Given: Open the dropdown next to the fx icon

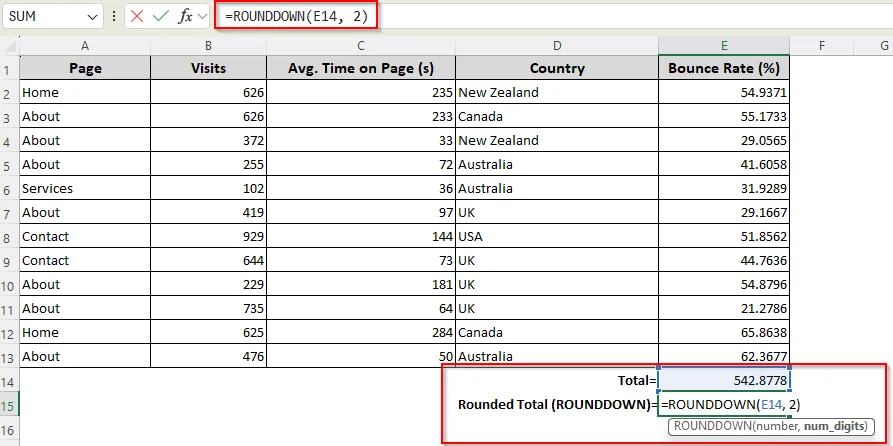Looking at the screenshot, I should coord(203,17).
